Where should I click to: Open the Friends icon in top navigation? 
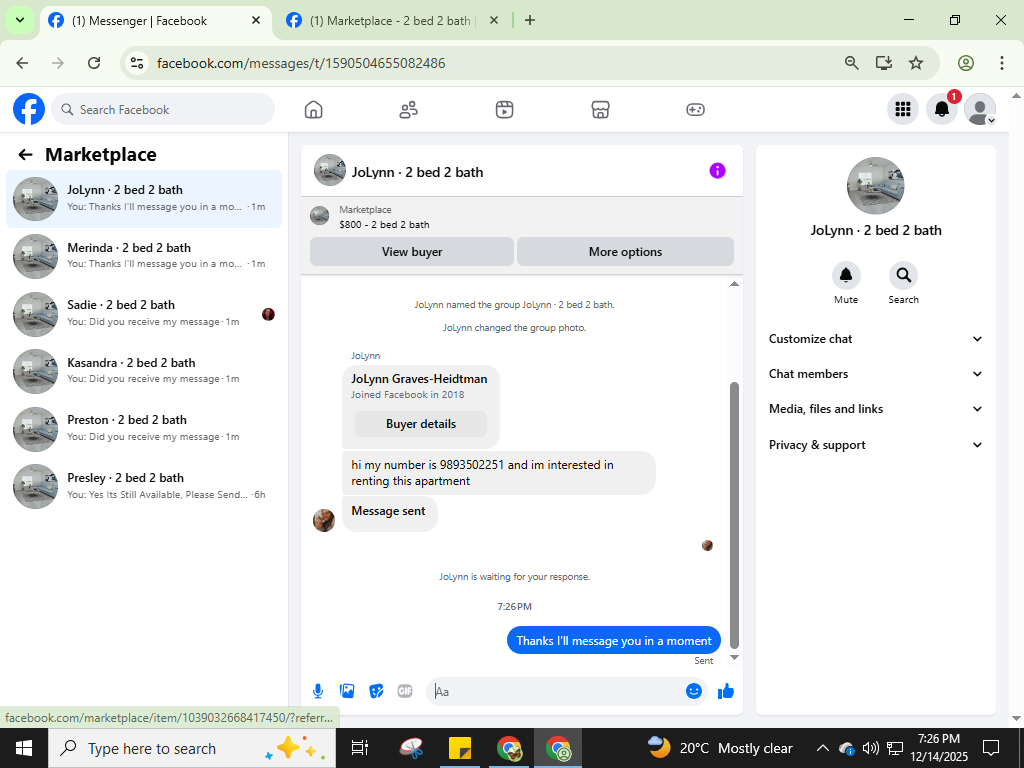tap(409, 110)
